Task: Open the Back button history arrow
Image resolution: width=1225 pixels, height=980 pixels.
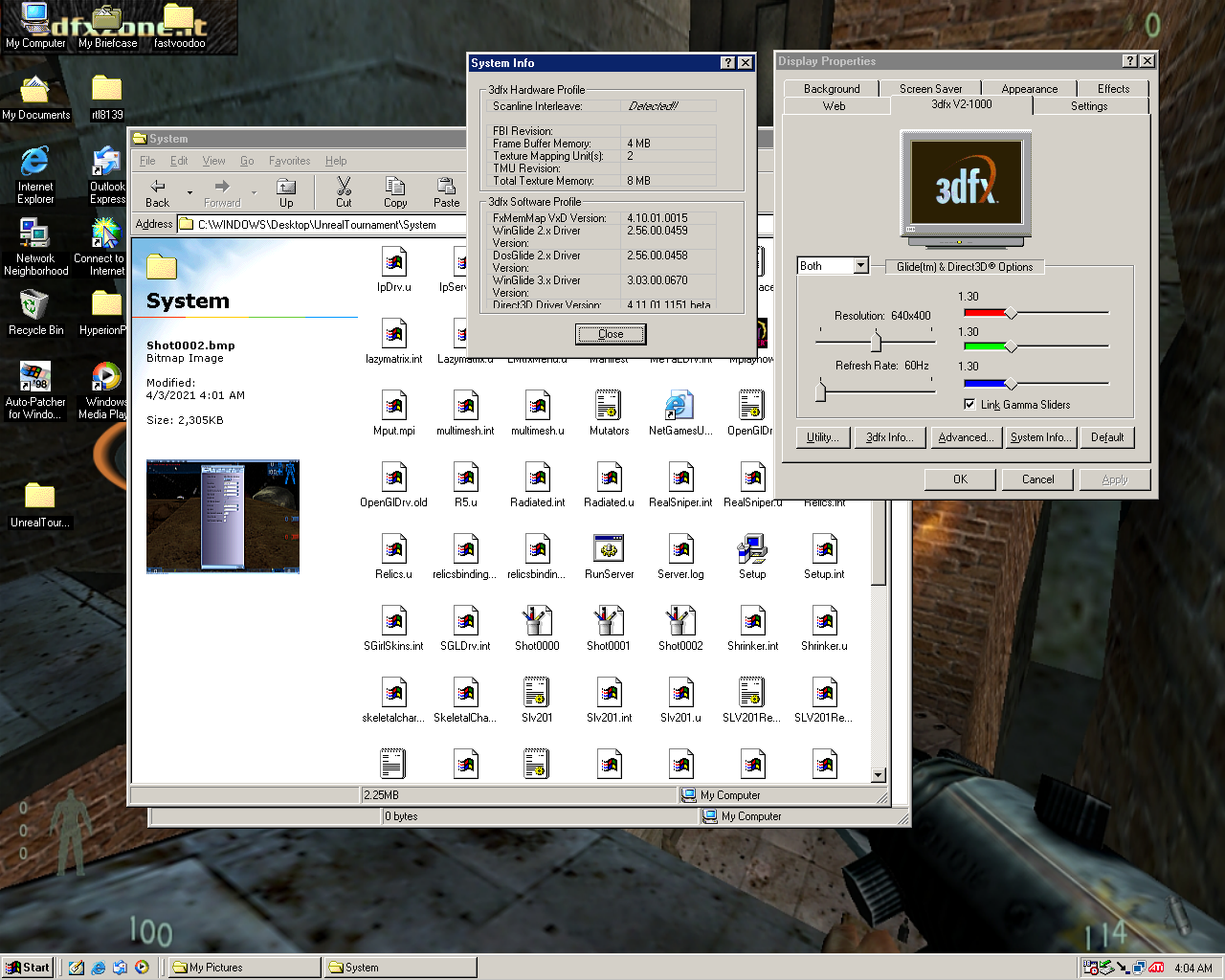Action: (189, 192)
